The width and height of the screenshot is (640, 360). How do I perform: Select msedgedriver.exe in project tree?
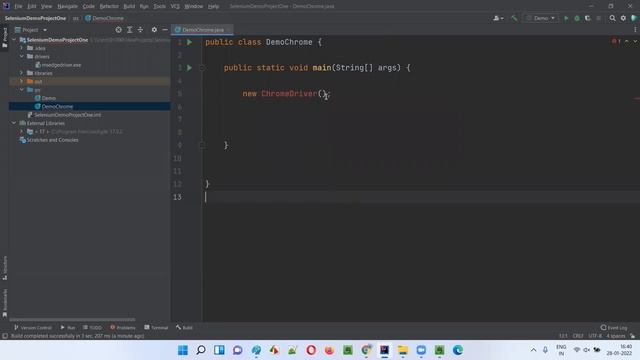[61, 65]
